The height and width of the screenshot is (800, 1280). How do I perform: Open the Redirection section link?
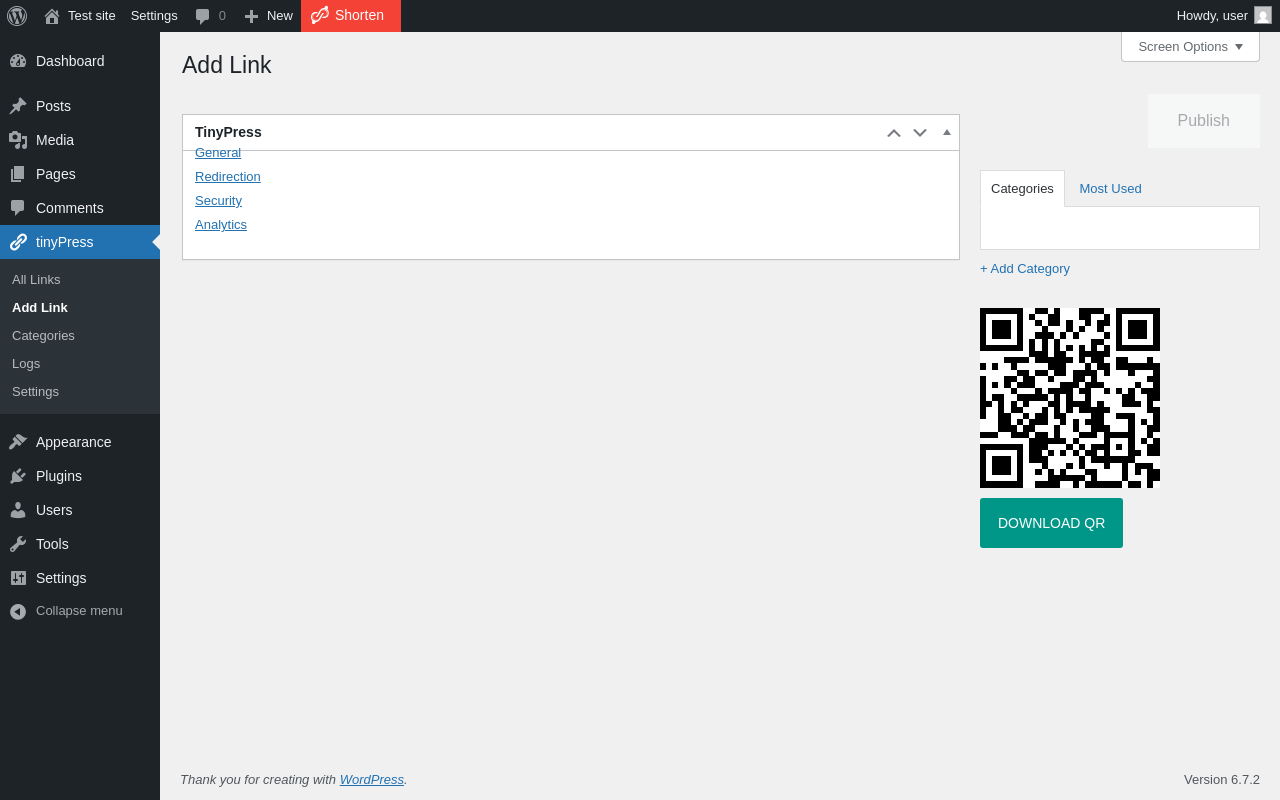pyautogui.click(x=228, y=177)
